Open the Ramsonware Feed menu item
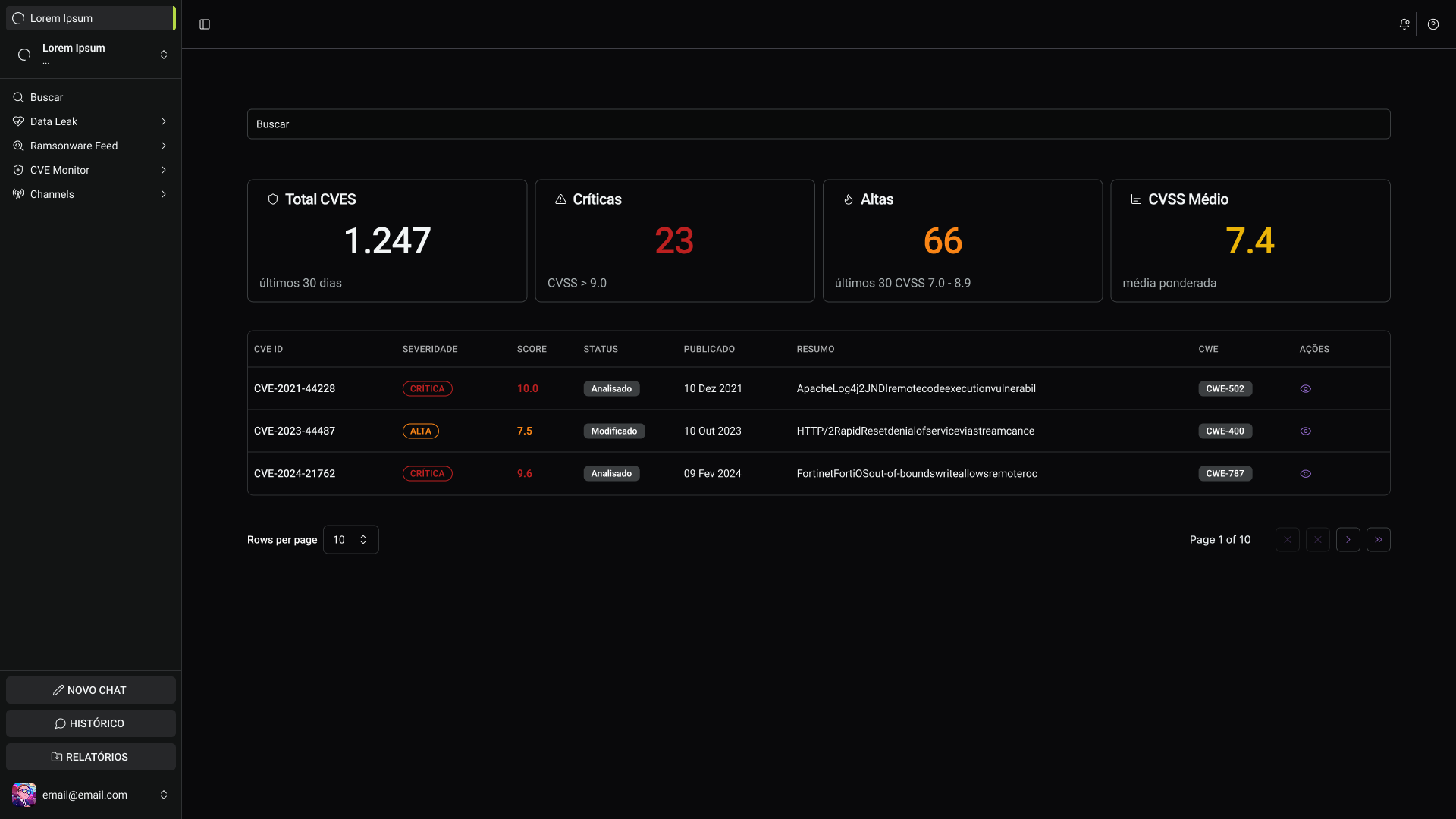Screen dimensions: 1456x819 click(x=91, y=146)
